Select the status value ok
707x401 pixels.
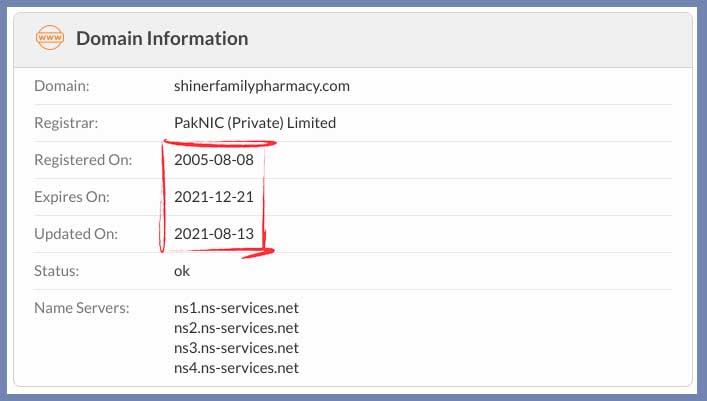(x=182, y=270)
